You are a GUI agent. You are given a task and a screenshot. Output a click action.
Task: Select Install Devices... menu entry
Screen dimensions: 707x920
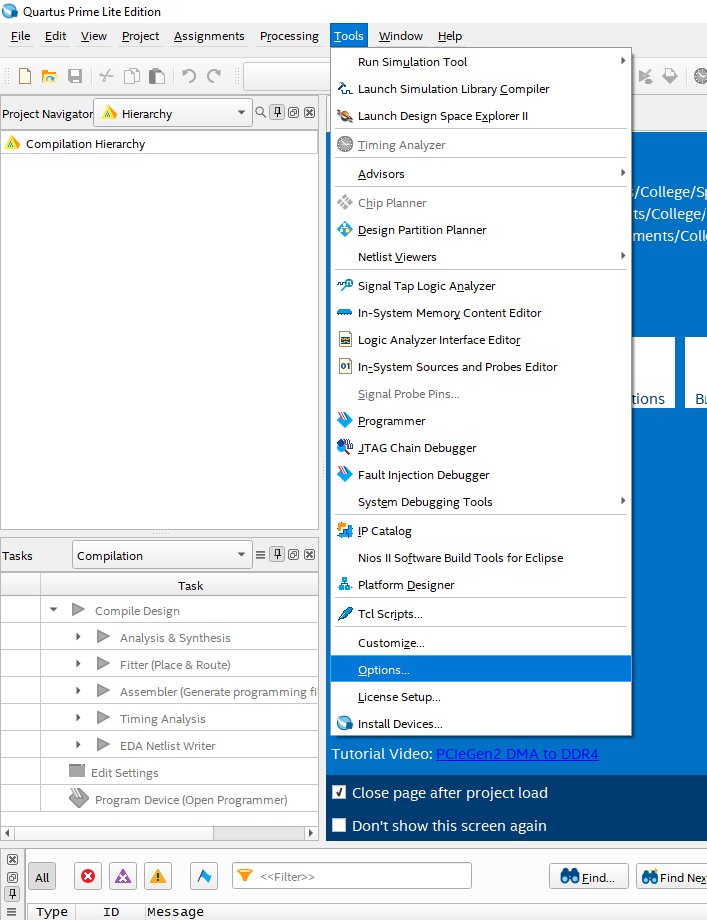point(481,723)
